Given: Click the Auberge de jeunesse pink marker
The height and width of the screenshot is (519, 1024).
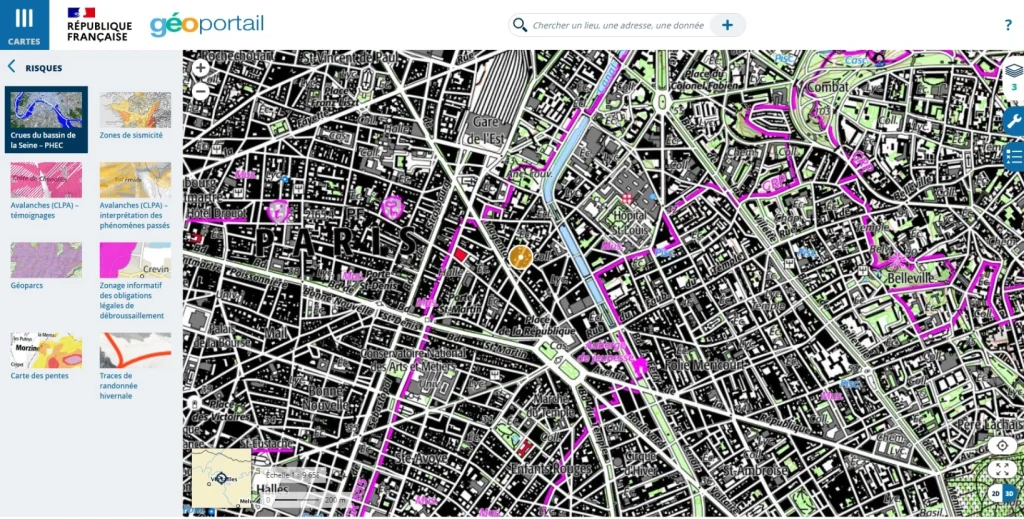Looking at the screenshot, I should pos(641,367).
